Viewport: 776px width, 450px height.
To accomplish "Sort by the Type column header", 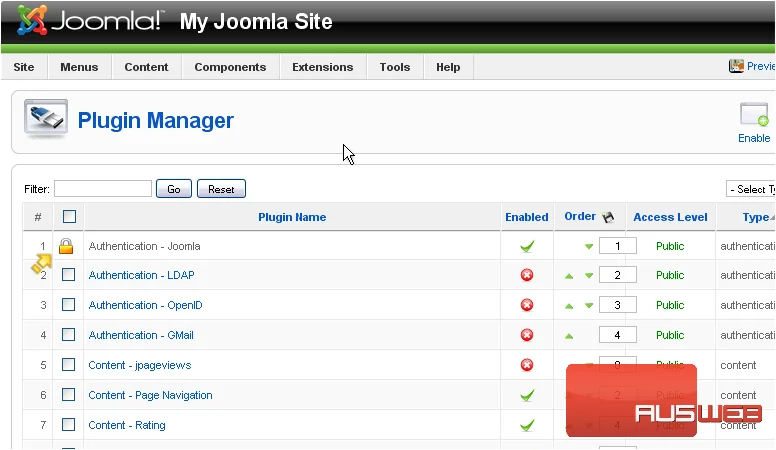I will 756,217.
